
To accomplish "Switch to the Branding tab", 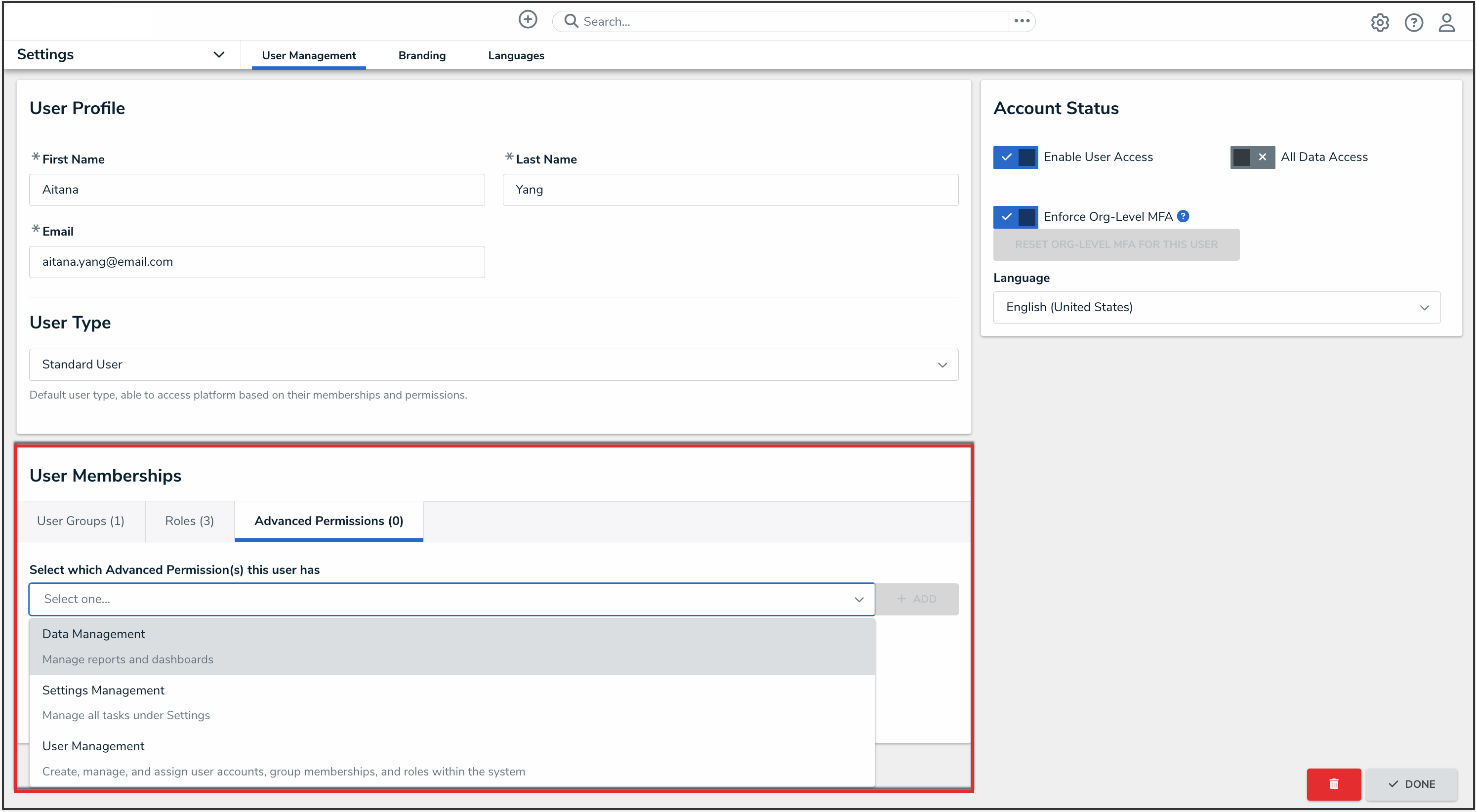I will point(422,56).
